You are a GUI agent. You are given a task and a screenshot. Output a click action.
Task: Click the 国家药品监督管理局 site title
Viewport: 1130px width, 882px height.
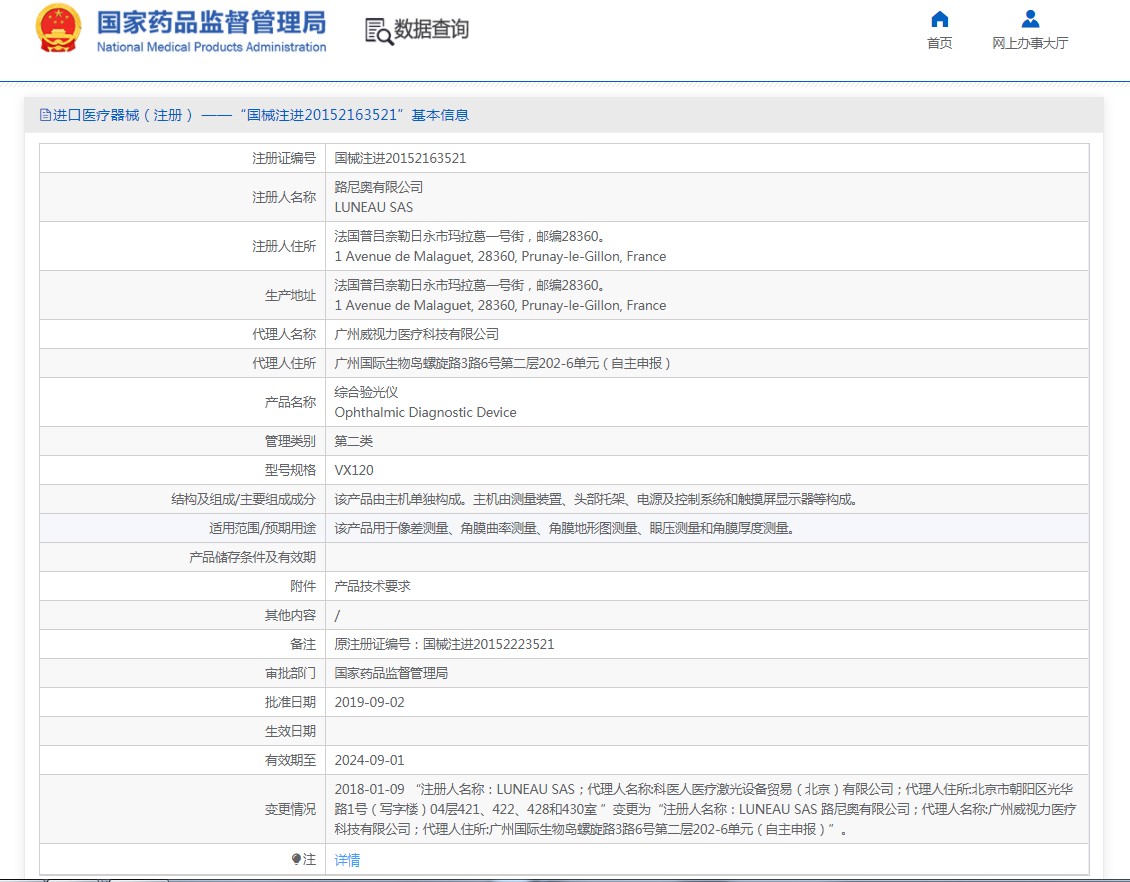(211, 22)
